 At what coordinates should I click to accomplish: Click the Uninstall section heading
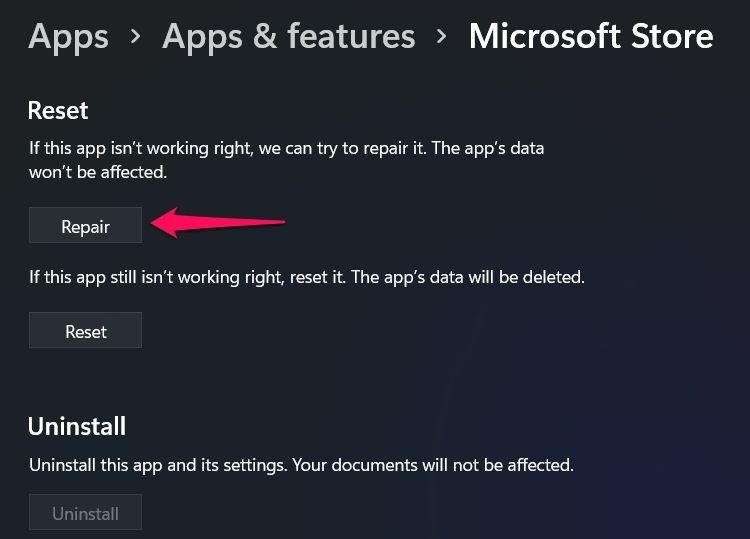tap(77, 426)
